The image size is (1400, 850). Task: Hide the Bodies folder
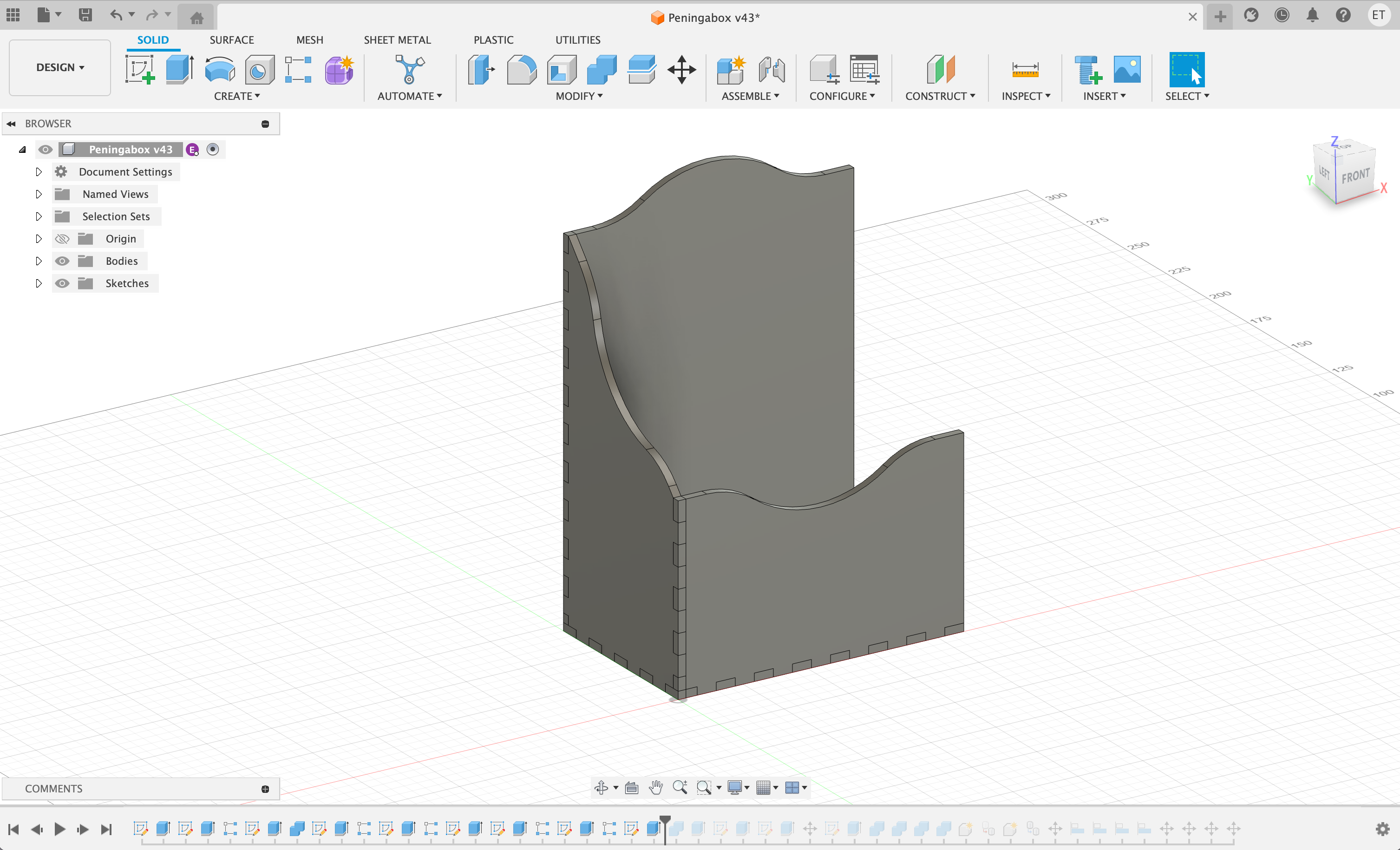(x=62, y=261)
